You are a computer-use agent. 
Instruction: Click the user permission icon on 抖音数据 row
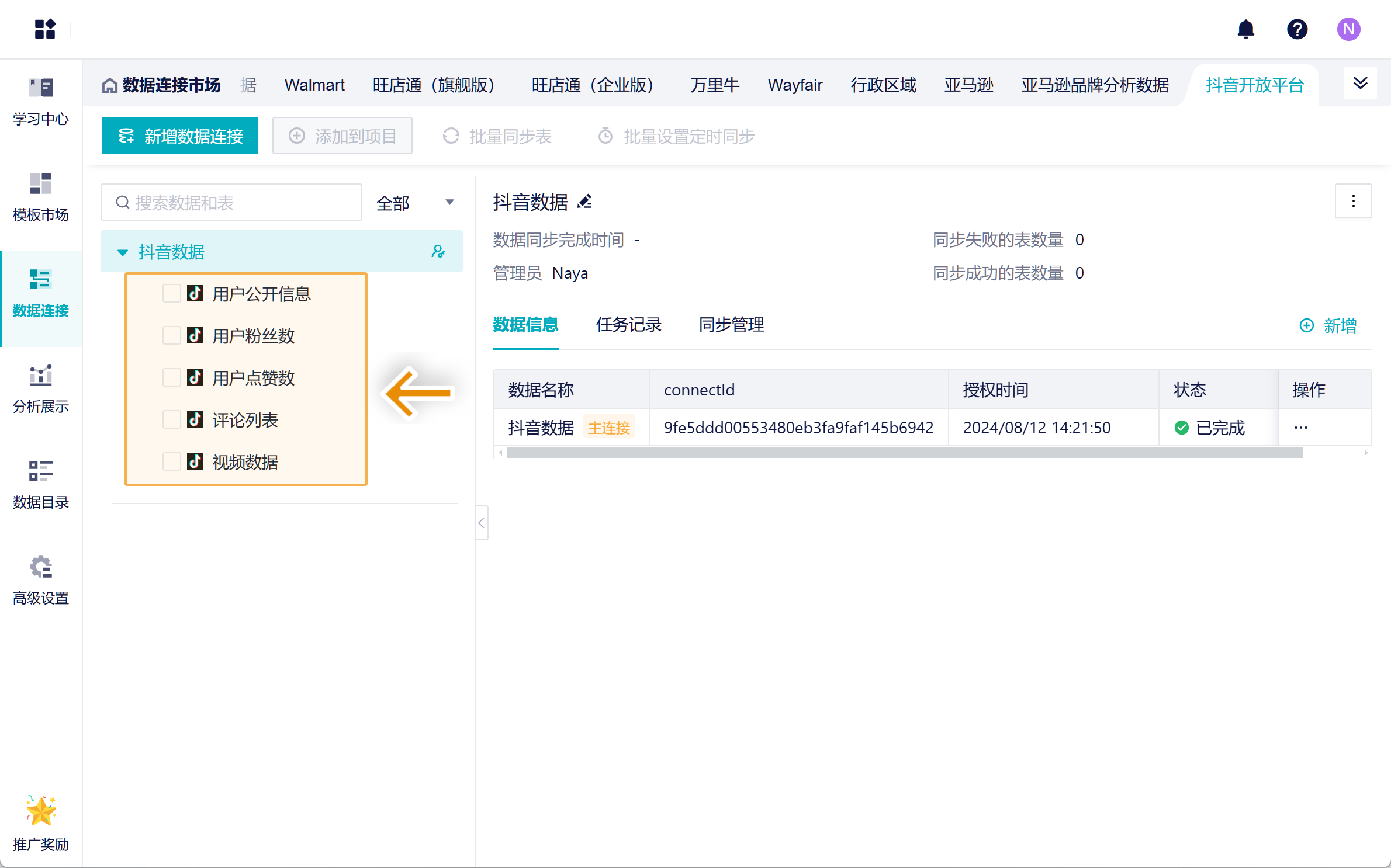pos(438,252)
